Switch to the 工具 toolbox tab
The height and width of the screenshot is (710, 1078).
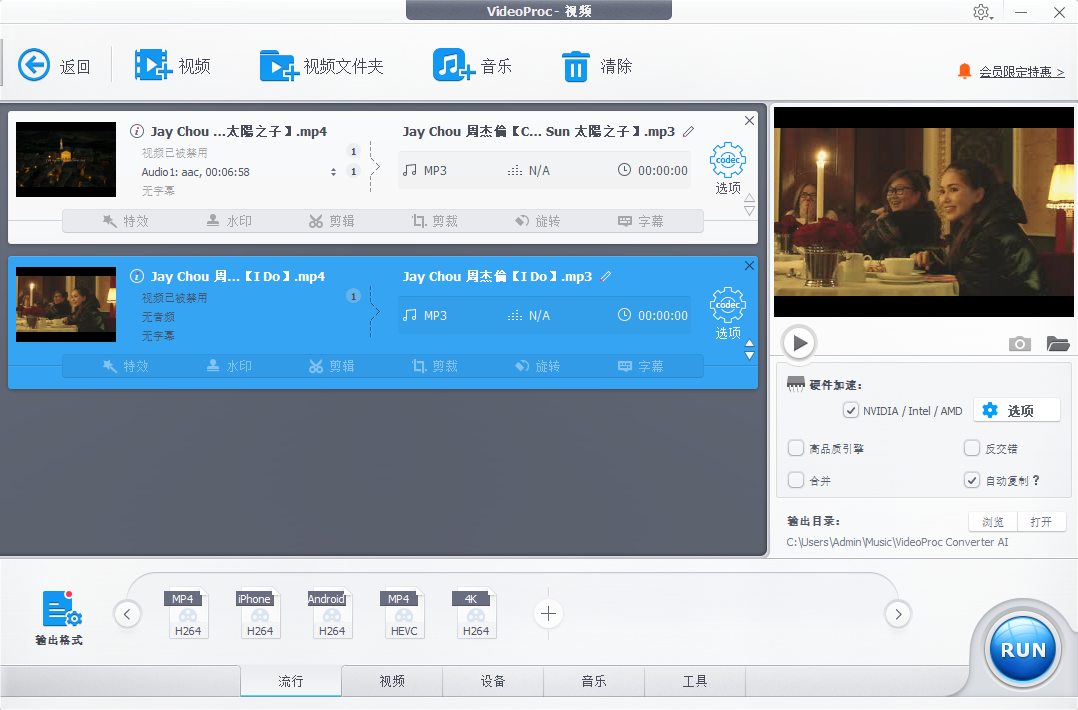[695, 681]
